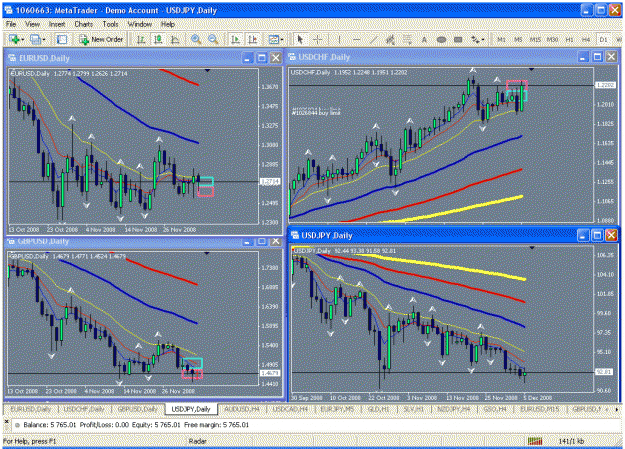625x449 pixels.
Task: Switch timeframe to M30
Action: (552, 39)
